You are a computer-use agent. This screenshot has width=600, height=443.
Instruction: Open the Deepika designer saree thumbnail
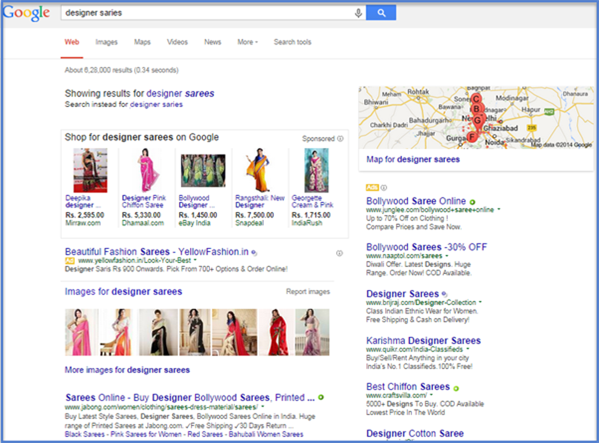point(90,170)
